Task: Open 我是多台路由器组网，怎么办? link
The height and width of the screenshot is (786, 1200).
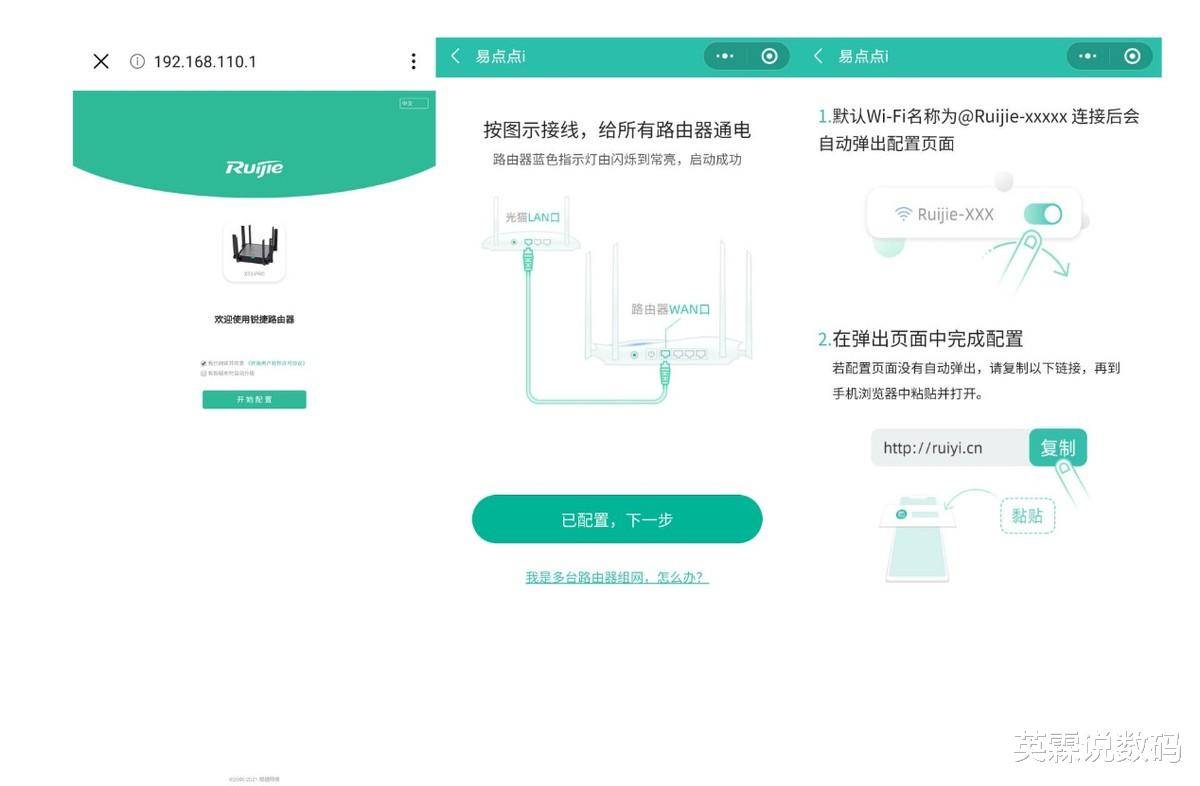Action: [617, 577]
